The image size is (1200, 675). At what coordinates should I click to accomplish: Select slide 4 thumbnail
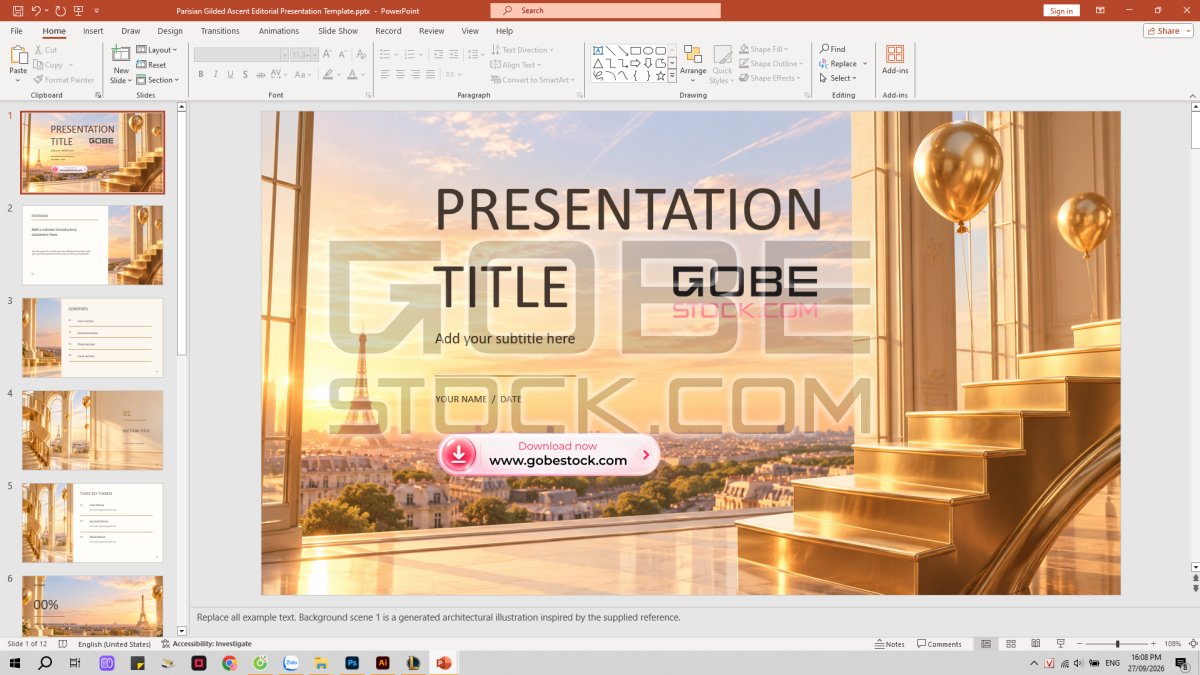pos(92,430)
